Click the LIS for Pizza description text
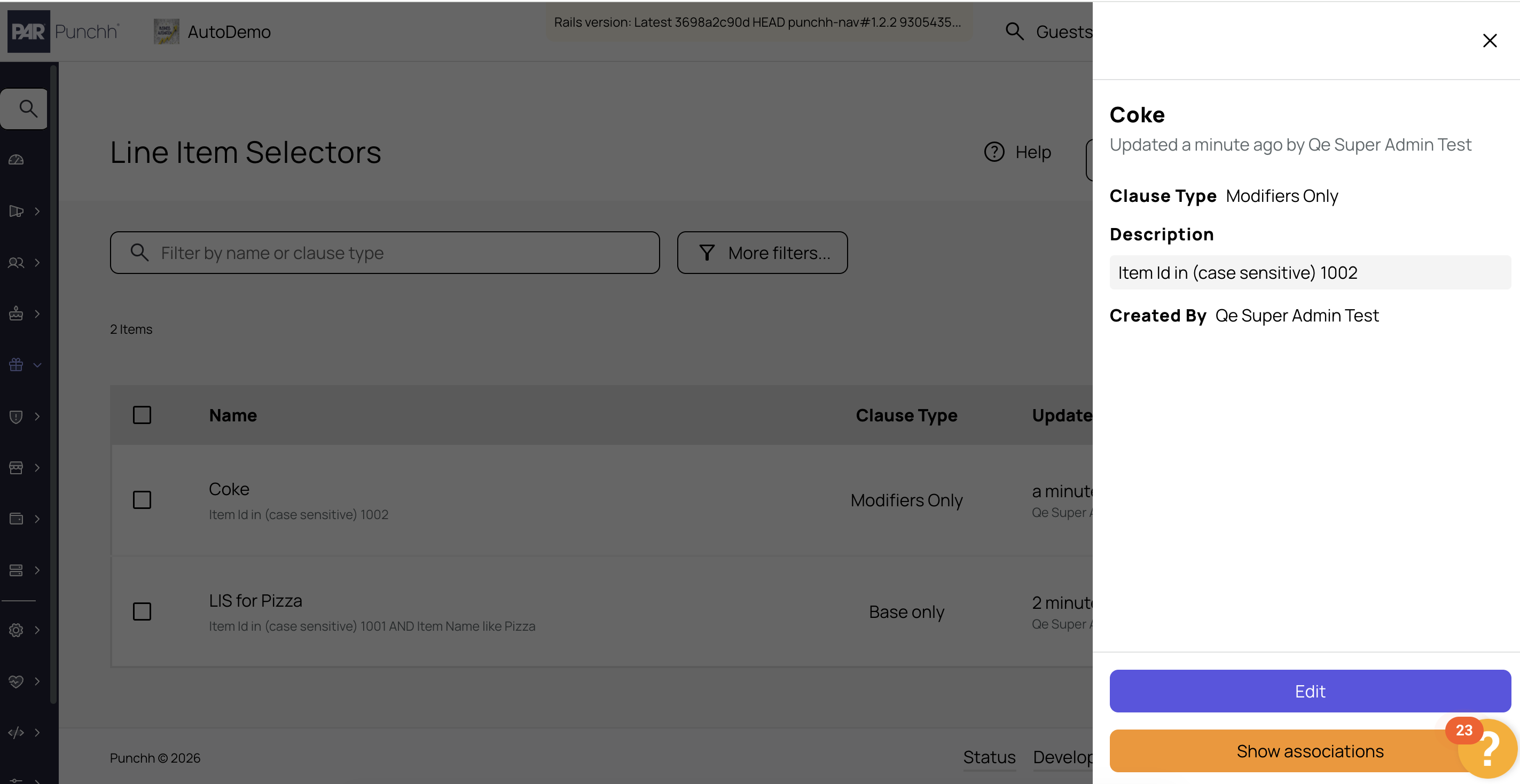The image size is (1520, 784). [372, 626]
